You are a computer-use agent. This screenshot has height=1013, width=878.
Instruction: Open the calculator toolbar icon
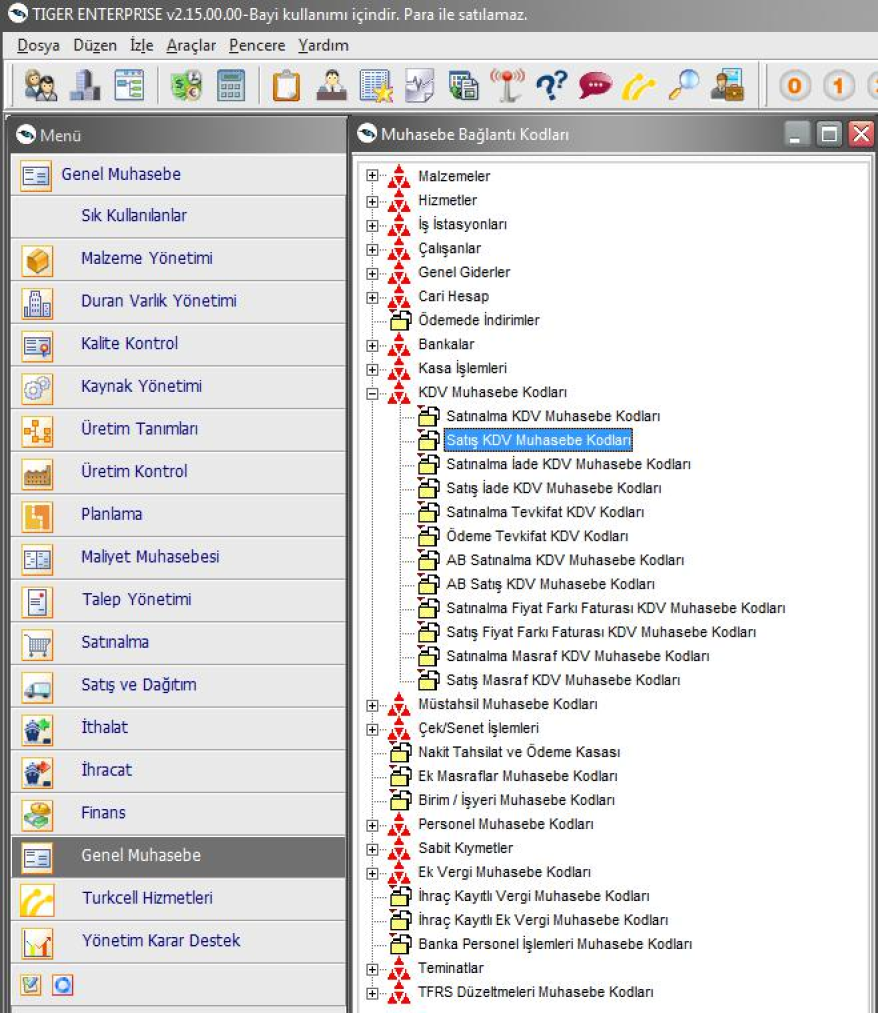(231, 85)
